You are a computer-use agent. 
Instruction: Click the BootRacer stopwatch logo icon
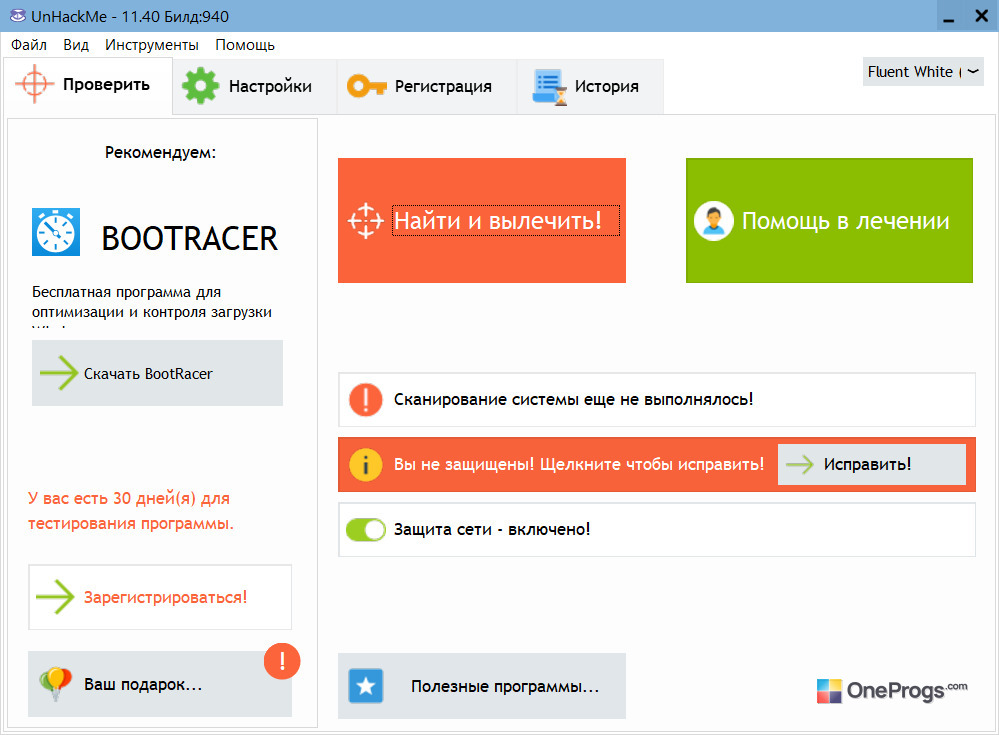[56, 232]
